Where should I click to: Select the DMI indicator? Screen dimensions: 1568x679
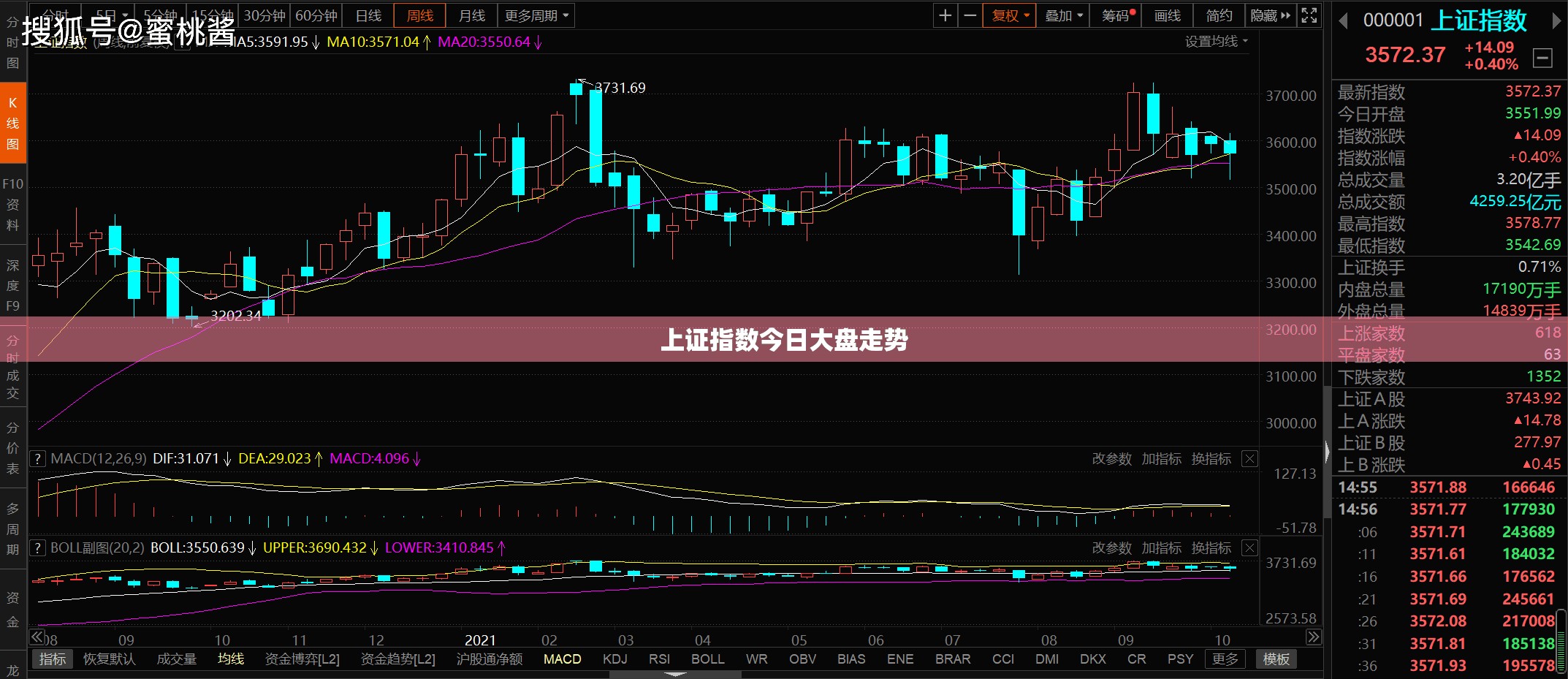[x=1047, y=659]
